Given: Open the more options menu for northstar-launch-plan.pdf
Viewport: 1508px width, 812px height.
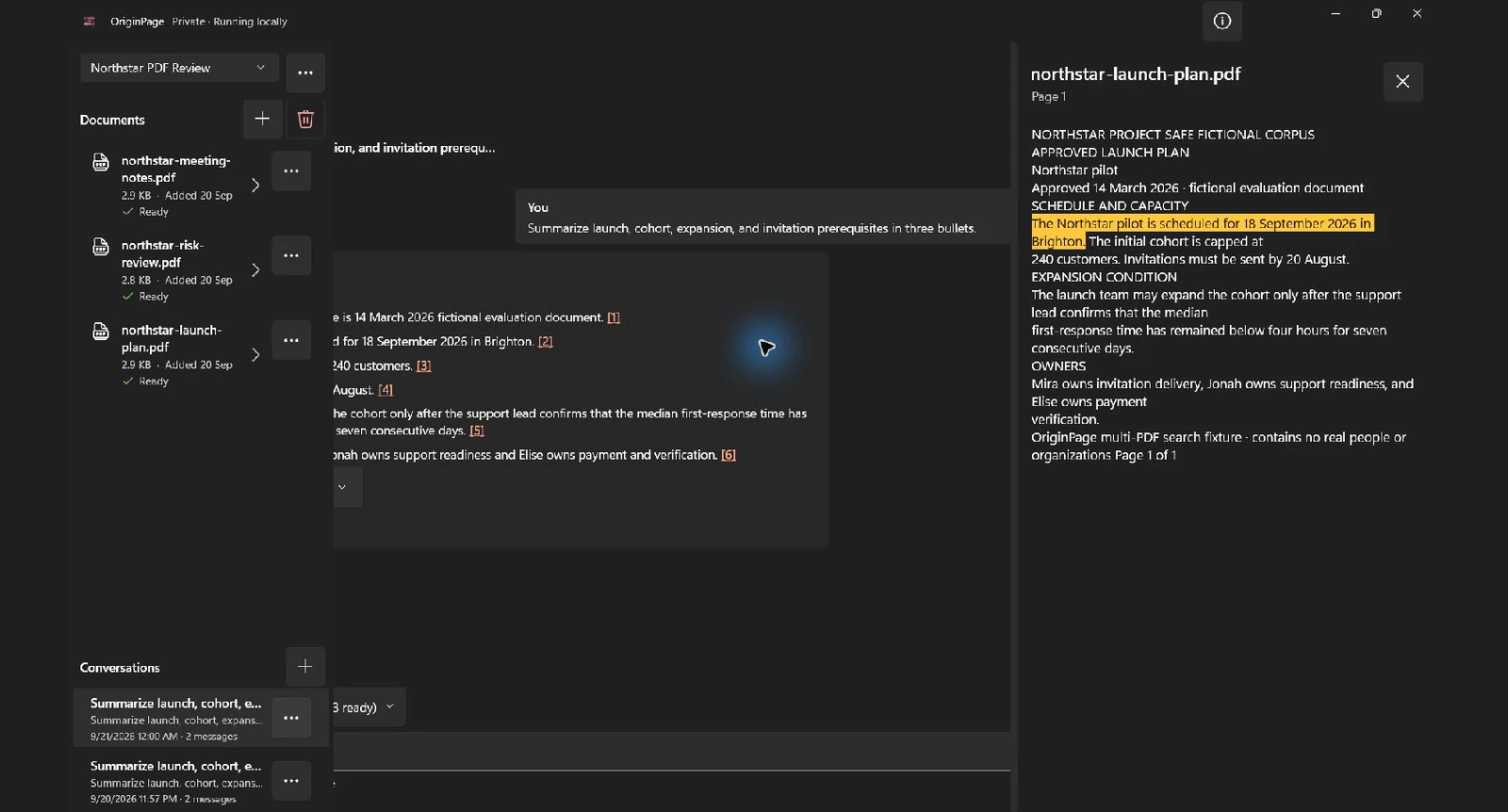Looking at the screenshot, I should 291,340.
